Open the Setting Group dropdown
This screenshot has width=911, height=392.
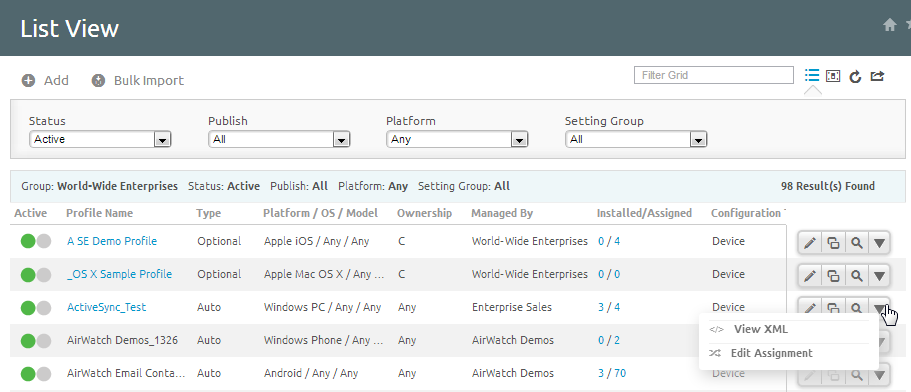(x=636, y=139)
